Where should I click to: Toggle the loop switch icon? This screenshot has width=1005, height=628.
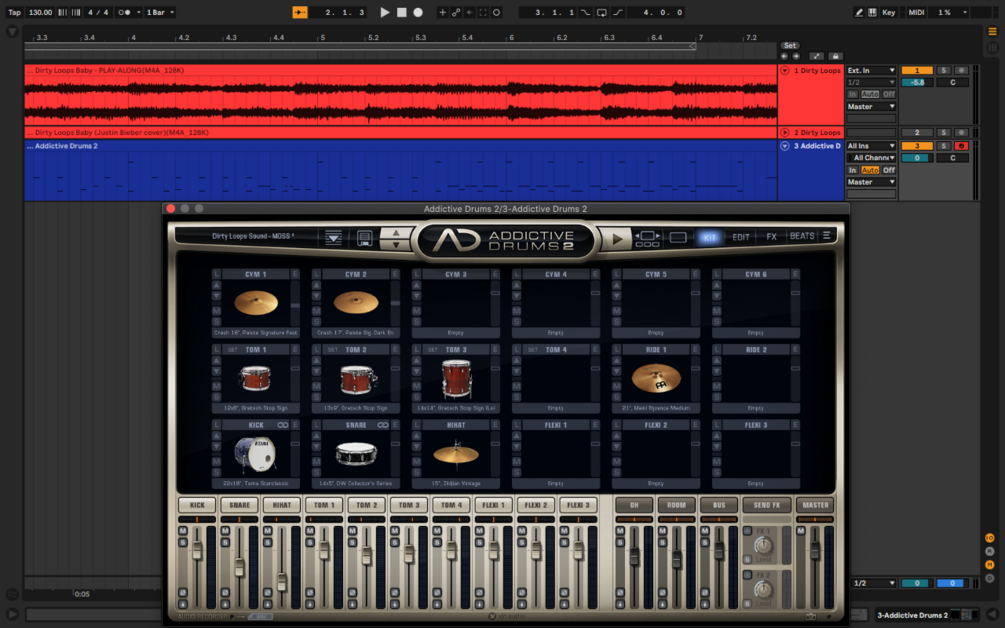(x=602, y=12)
